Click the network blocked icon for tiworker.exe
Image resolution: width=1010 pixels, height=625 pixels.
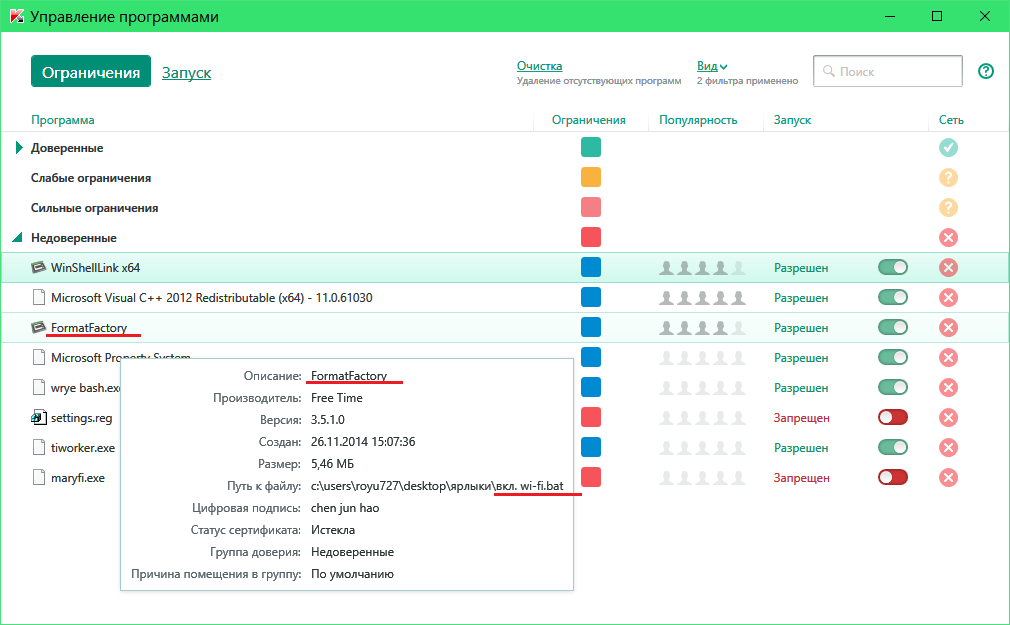tap(949, 448)
